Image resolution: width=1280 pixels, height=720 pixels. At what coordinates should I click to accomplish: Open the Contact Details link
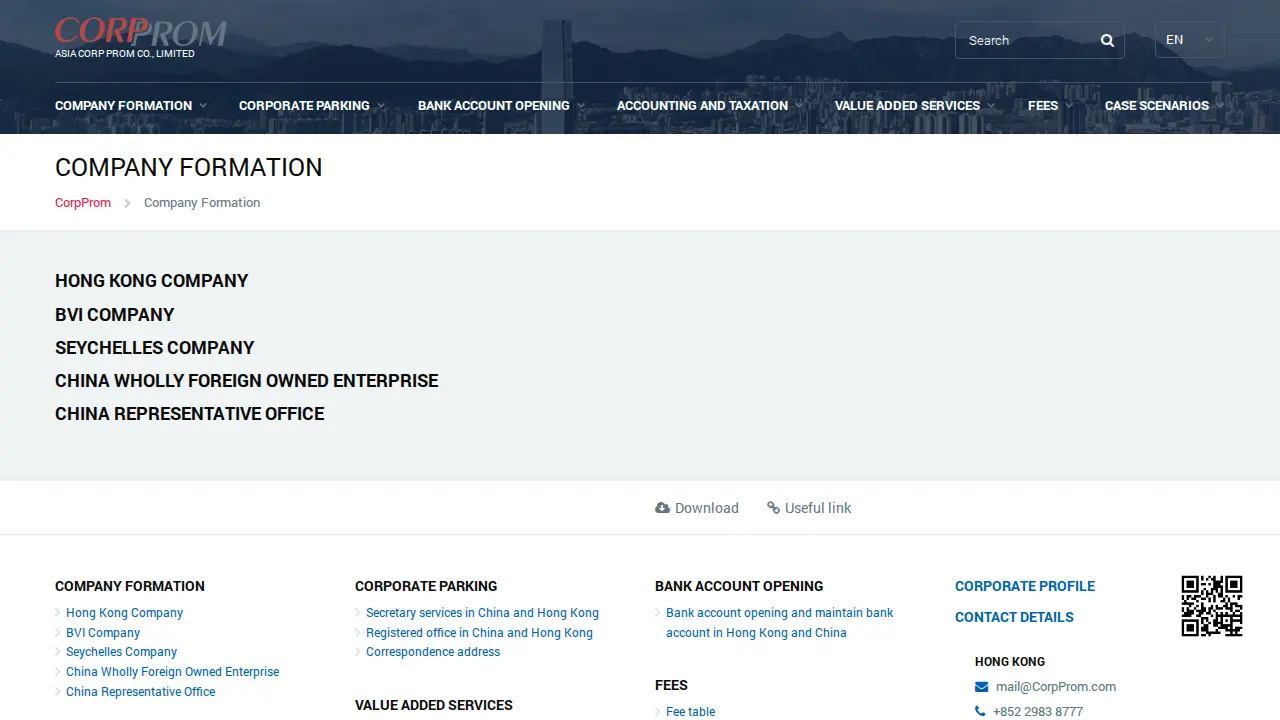coord(1014,617)
